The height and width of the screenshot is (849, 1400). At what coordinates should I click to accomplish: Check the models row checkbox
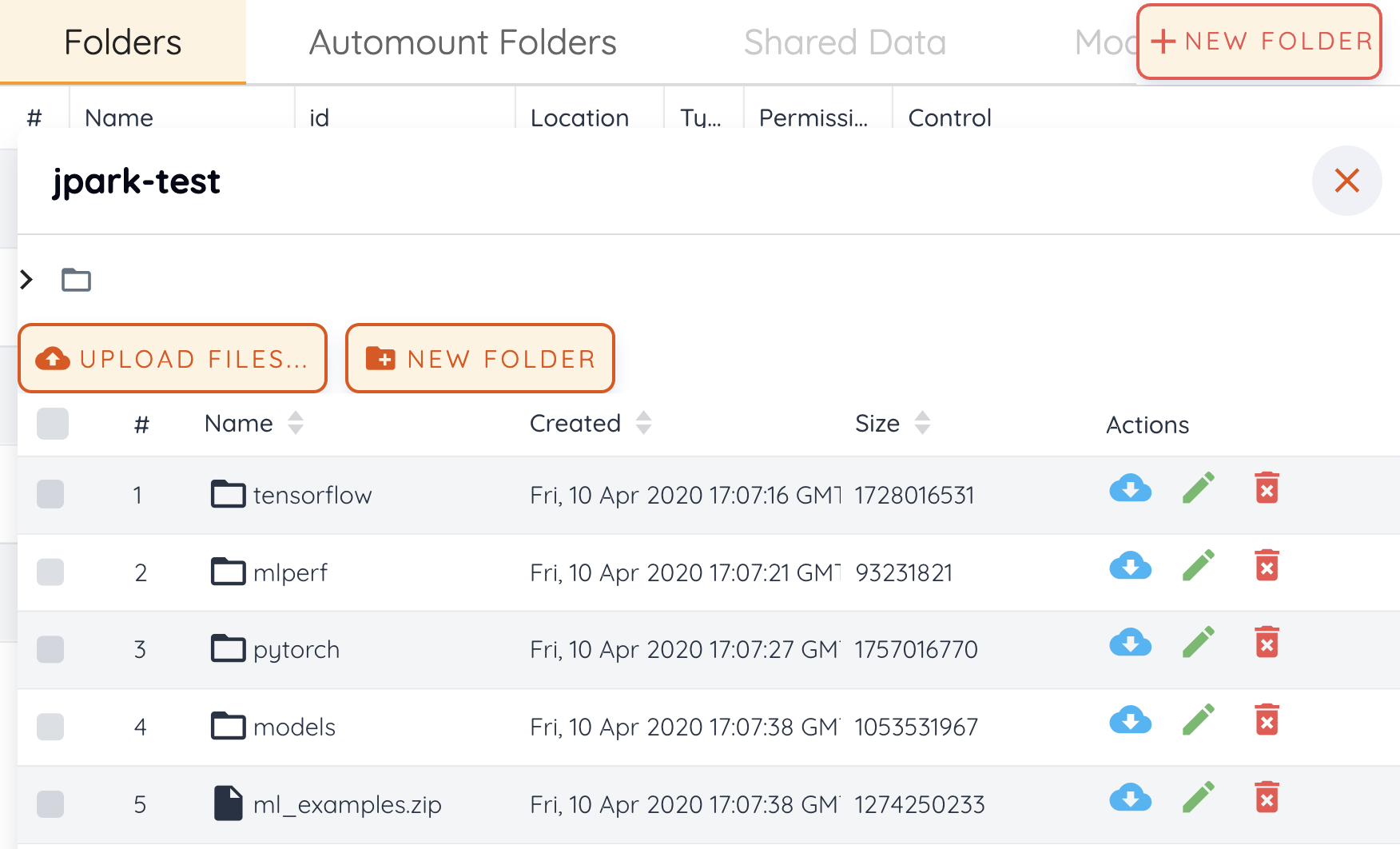coord(50,726)
